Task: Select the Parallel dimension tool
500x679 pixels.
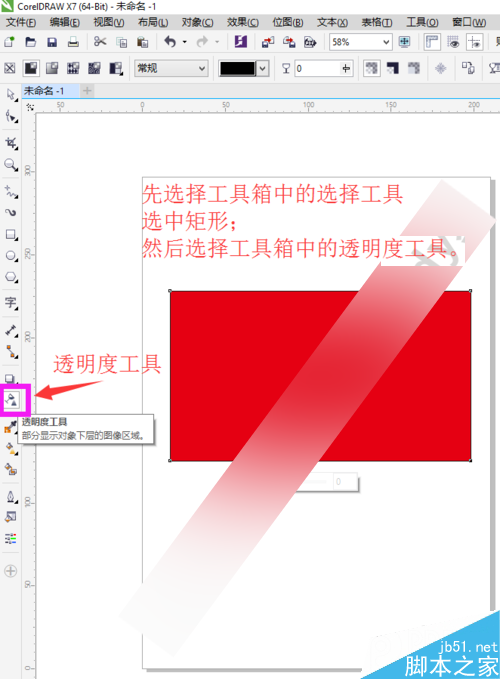Action: point(11,330)
